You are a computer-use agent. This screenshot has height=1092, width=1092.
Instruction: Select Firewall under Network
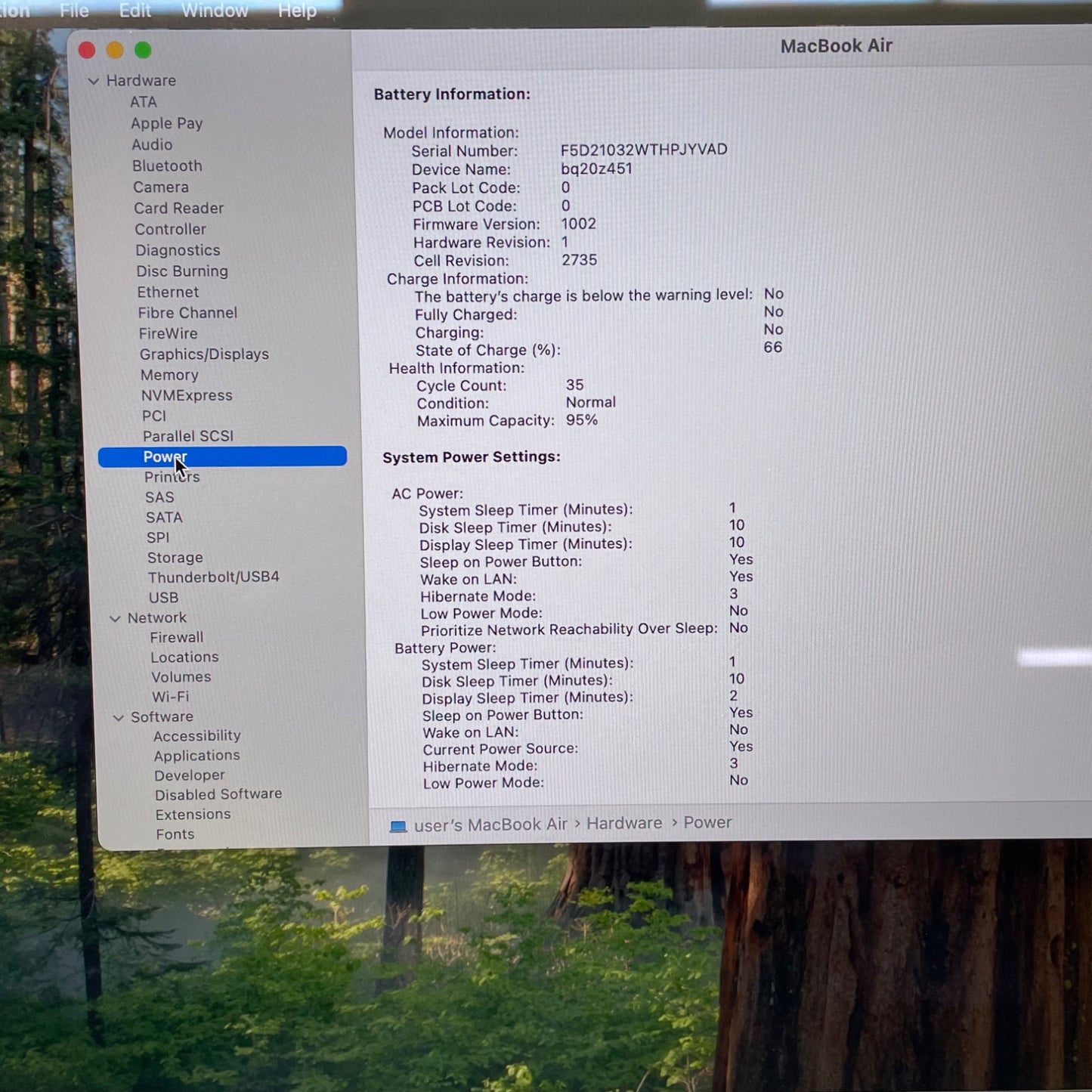177,638
